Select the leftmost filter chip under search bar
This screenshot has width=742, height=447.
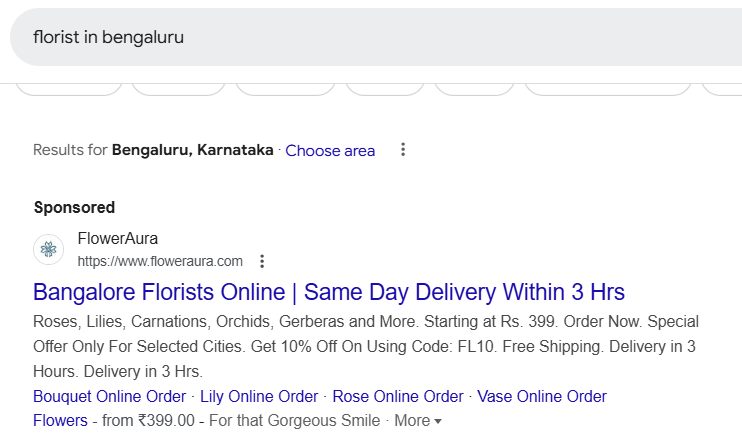69,88
